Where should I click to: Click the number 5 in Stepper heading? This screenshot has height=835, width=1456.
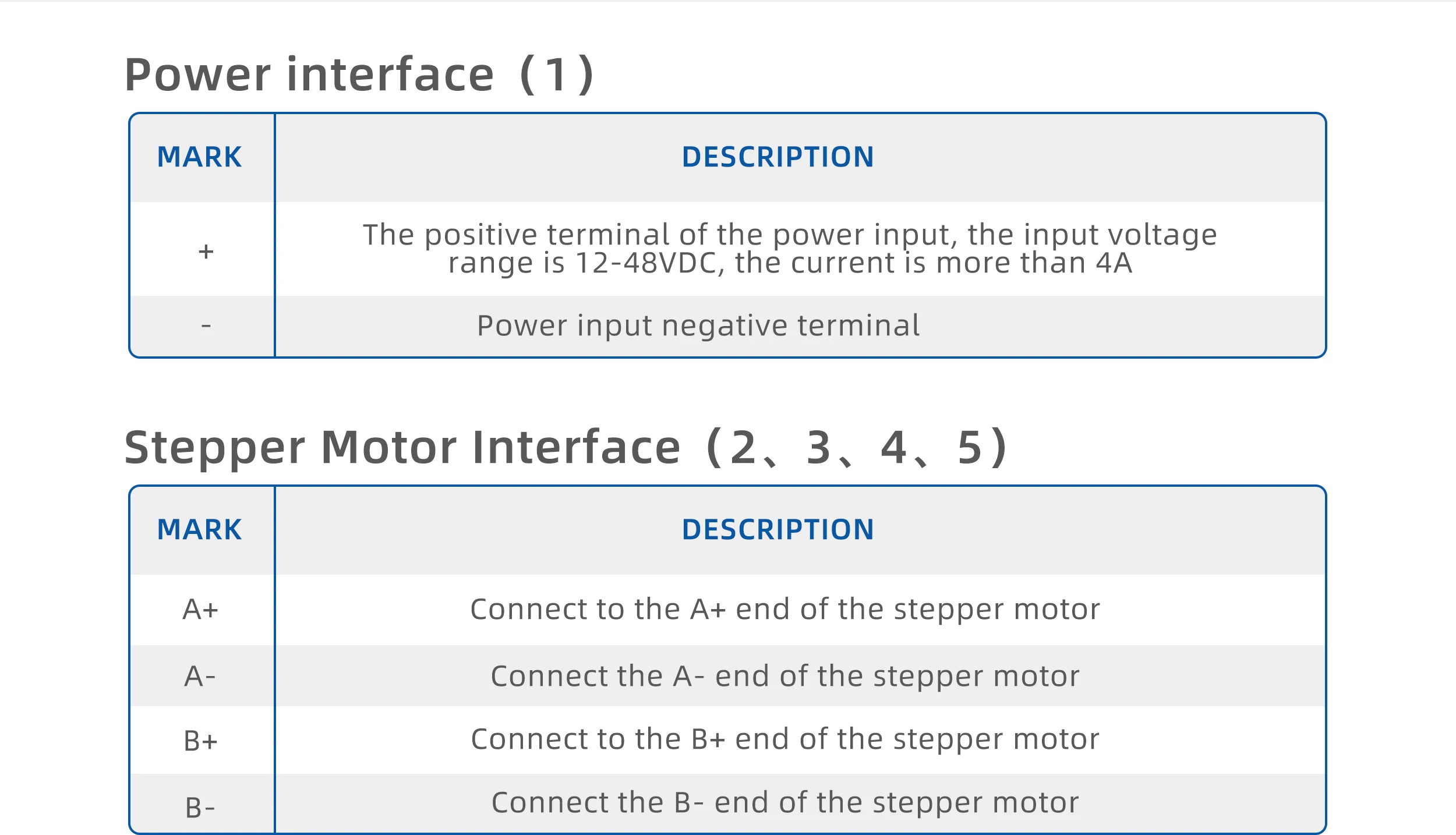click(x=970, y=448)
